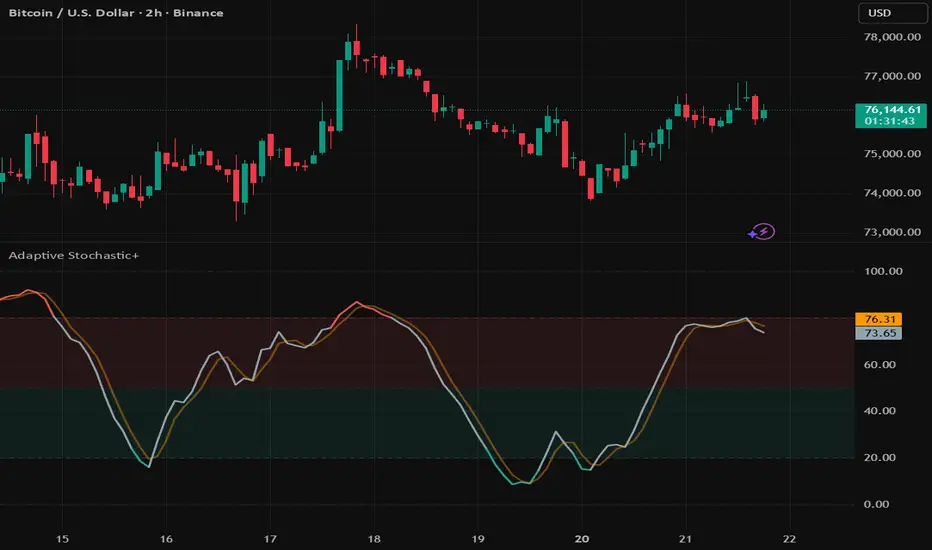Click date 21 on the time axis
The height and width of the screenshot is (550, 932).
point(685,539)
